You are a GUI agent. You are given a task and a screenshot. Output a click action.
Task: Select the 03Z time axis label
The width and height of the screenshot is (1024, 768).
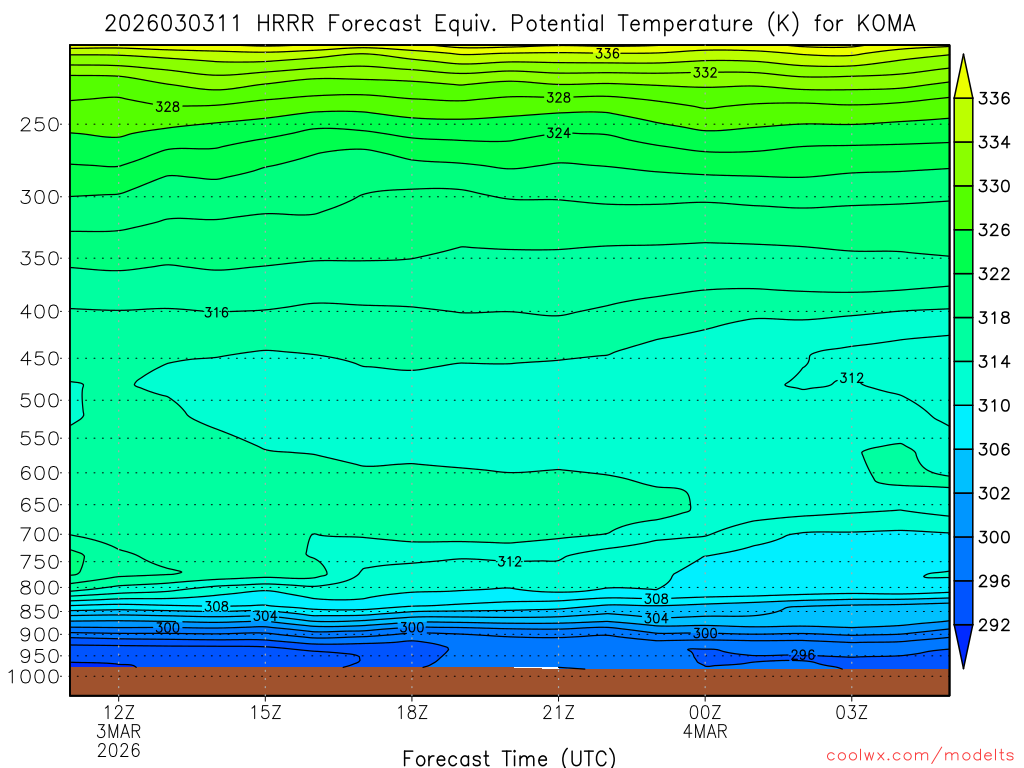coord(852,712)
